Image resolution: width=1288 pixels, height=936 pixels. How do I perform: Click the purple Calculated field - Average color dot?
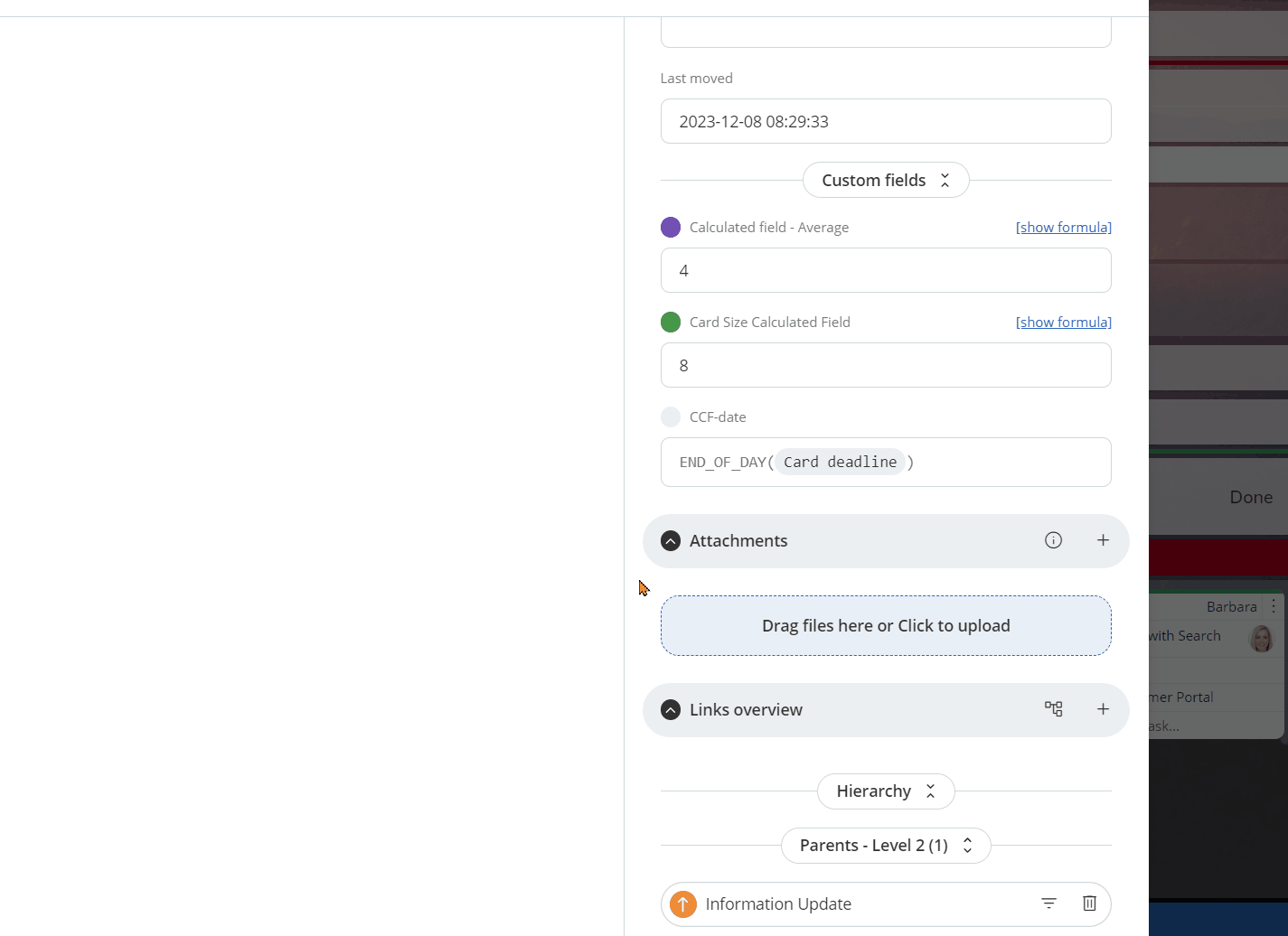click(671, 228)
